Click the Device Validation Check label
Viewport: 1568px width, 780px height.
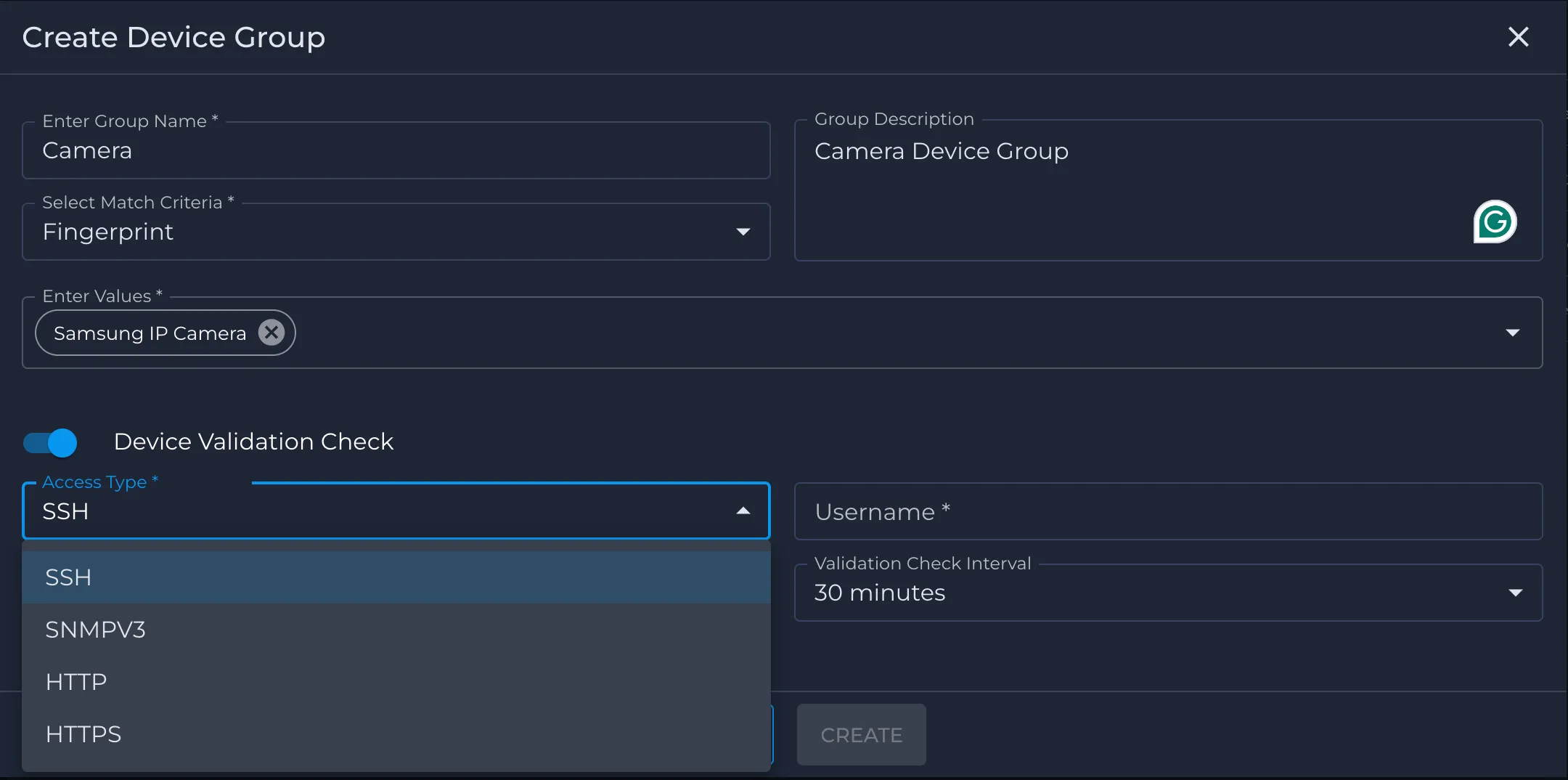pyautogui.click(x=253, y=442)
